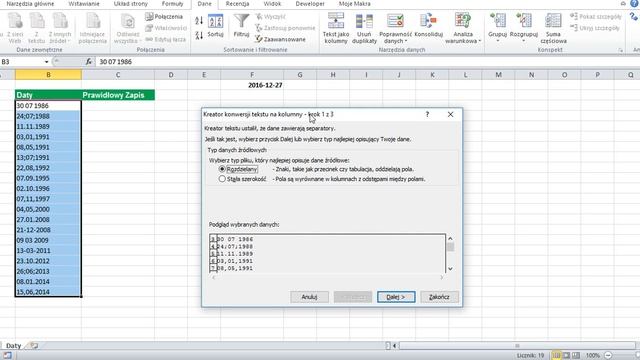
Task: Expand the Name Box dropdown
Action: 46,62
